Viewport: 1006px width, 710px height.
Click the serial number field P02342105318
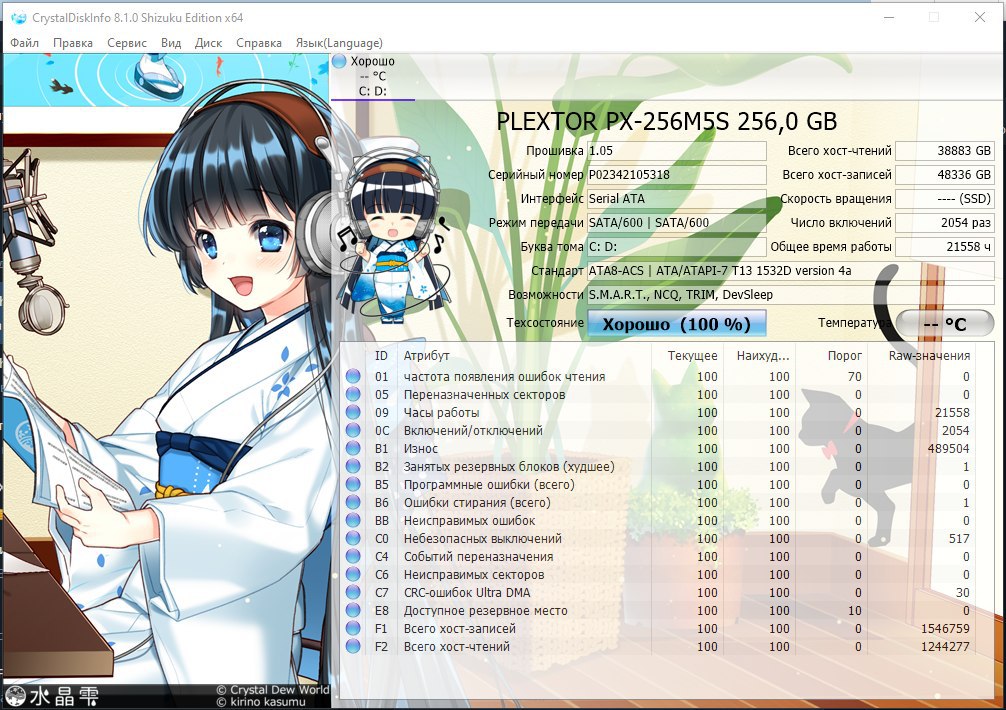(x=676, y=174)
